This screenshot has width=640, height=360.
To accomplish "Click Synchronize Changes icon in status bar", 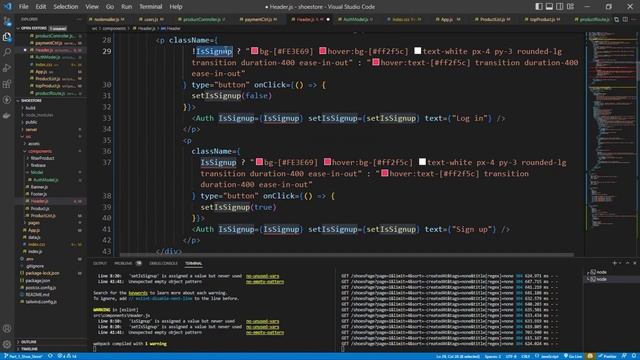I will (50, 356).
